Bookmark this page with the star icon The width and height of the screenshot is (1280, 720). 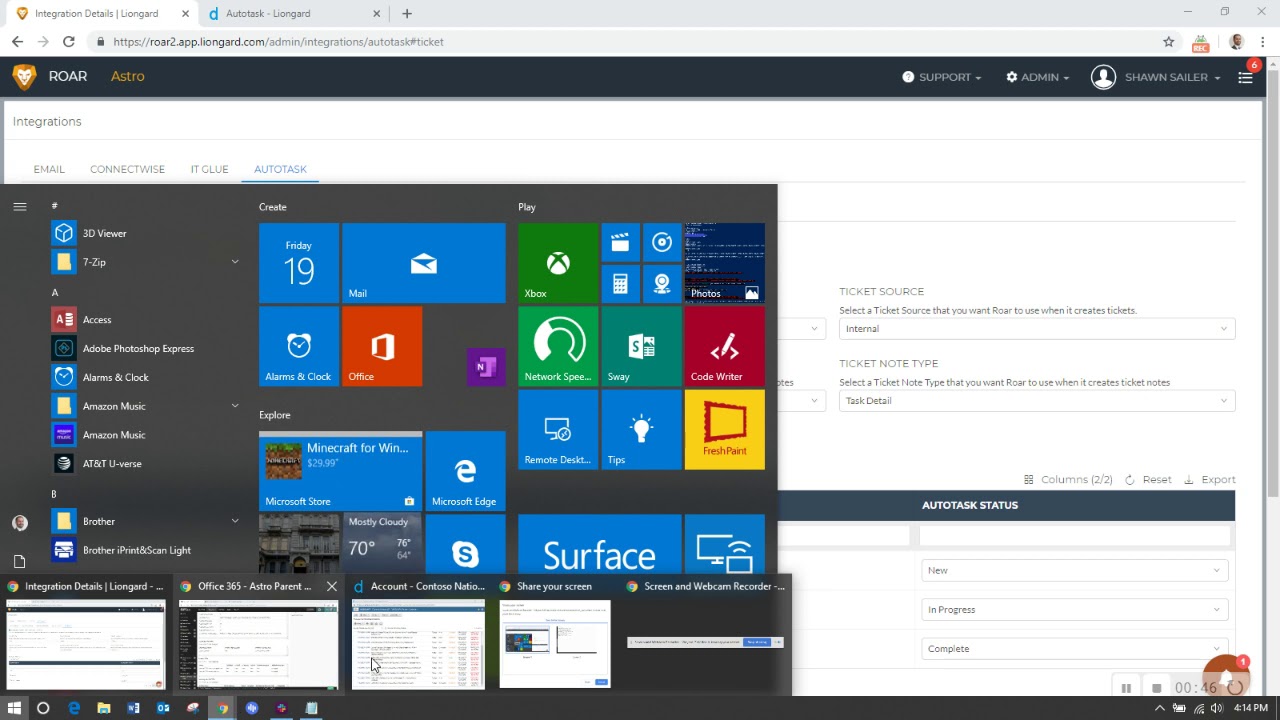click(x=1168, y=42)
